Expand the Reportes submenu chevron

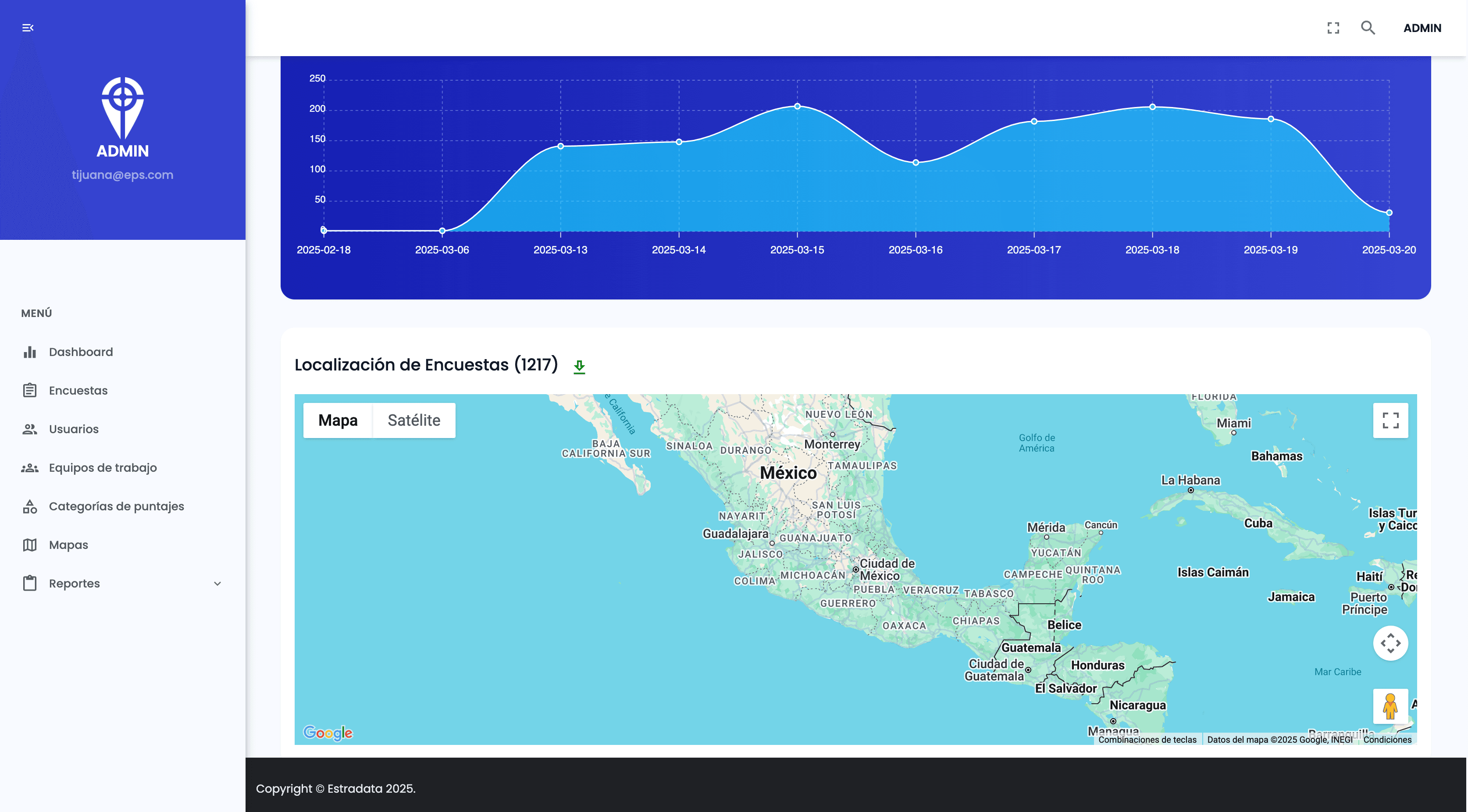217,584
